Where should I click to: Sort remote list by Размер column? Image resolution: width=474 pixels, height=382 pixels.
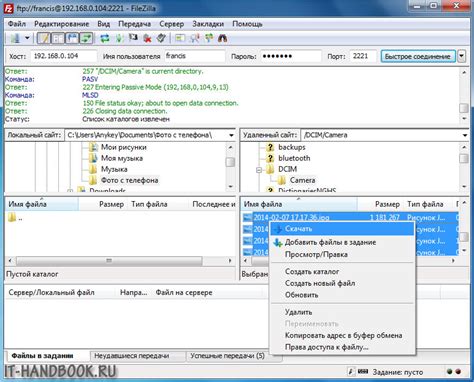[x=380, y=204]
